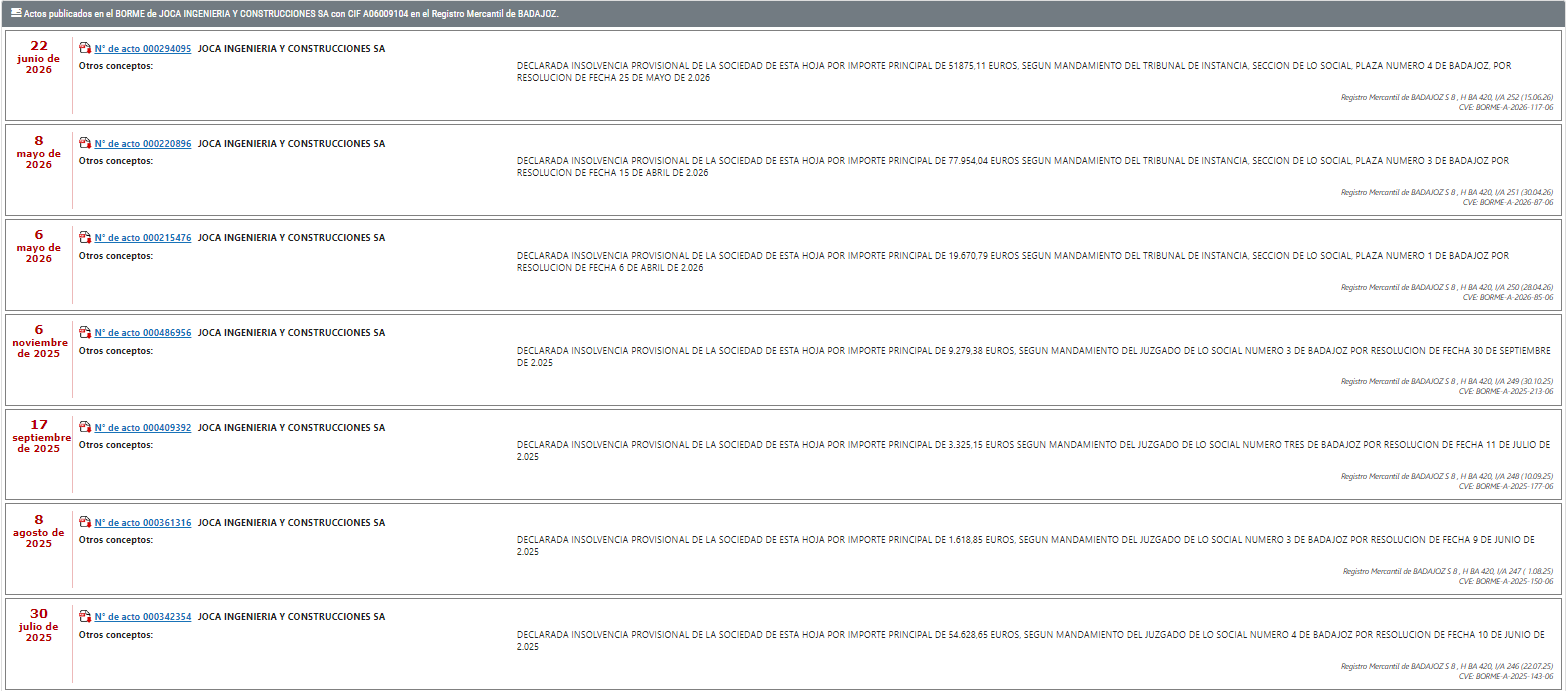
Task: Click header icon beside 'Actos publicados'
Action: (15, 12)
